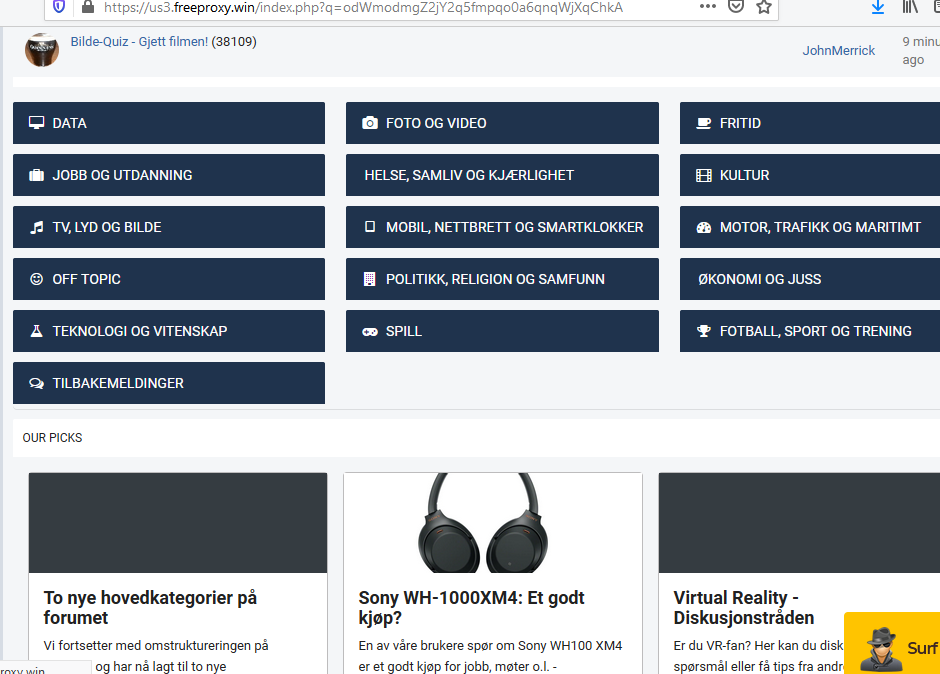The height and width of the screenshot is (674, 940).
Task: Click the film strip icon on Kultur
Action: click(x=703, y=175)
